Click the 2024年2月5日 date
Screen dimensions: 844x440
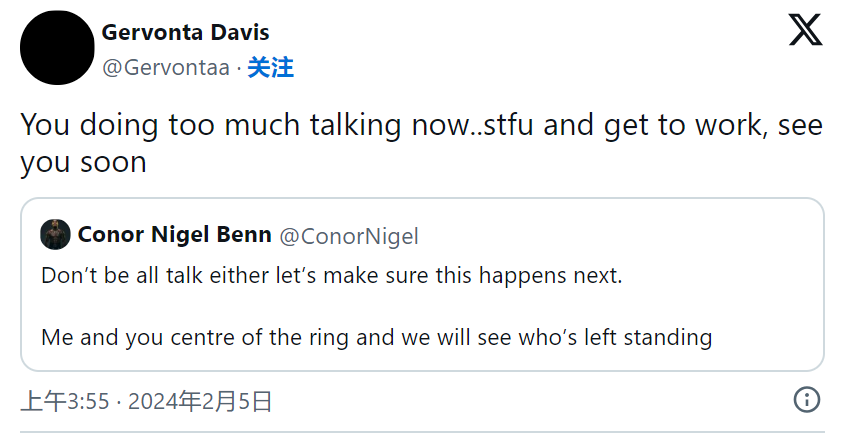(200, 401)
